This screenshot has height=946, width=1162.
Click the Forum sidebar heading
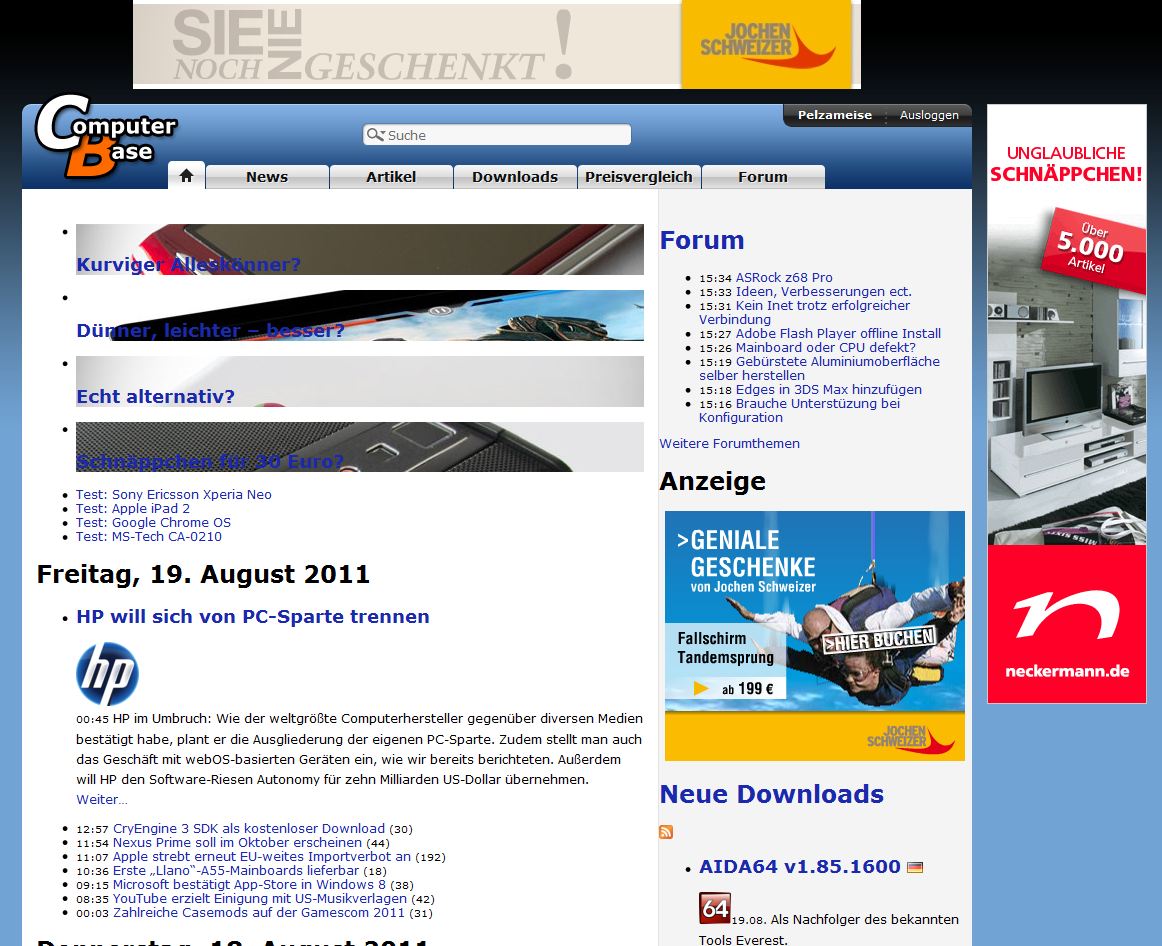tap(702, 240)
